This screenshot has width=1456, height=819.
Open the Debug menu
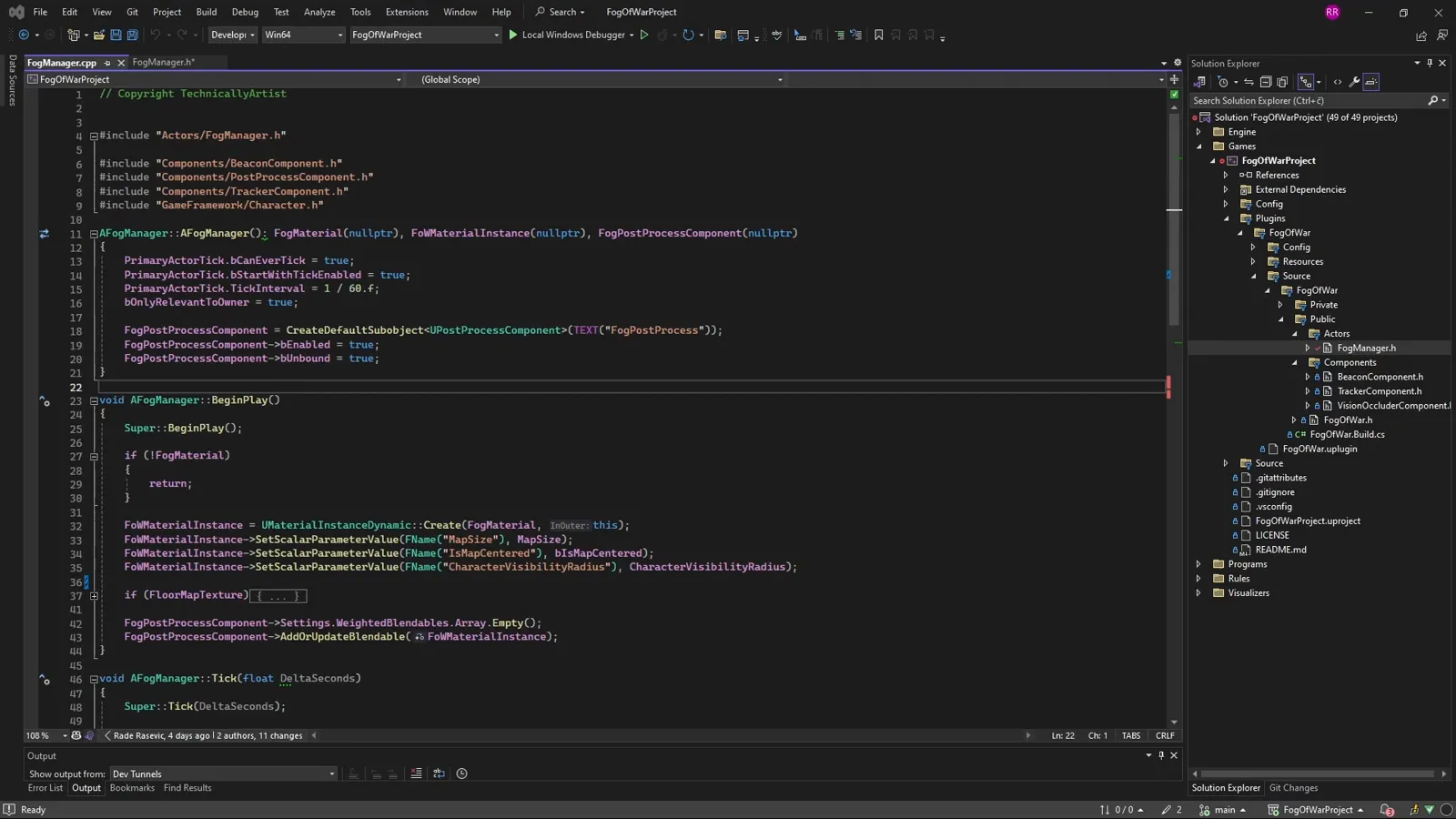[245, 12]
